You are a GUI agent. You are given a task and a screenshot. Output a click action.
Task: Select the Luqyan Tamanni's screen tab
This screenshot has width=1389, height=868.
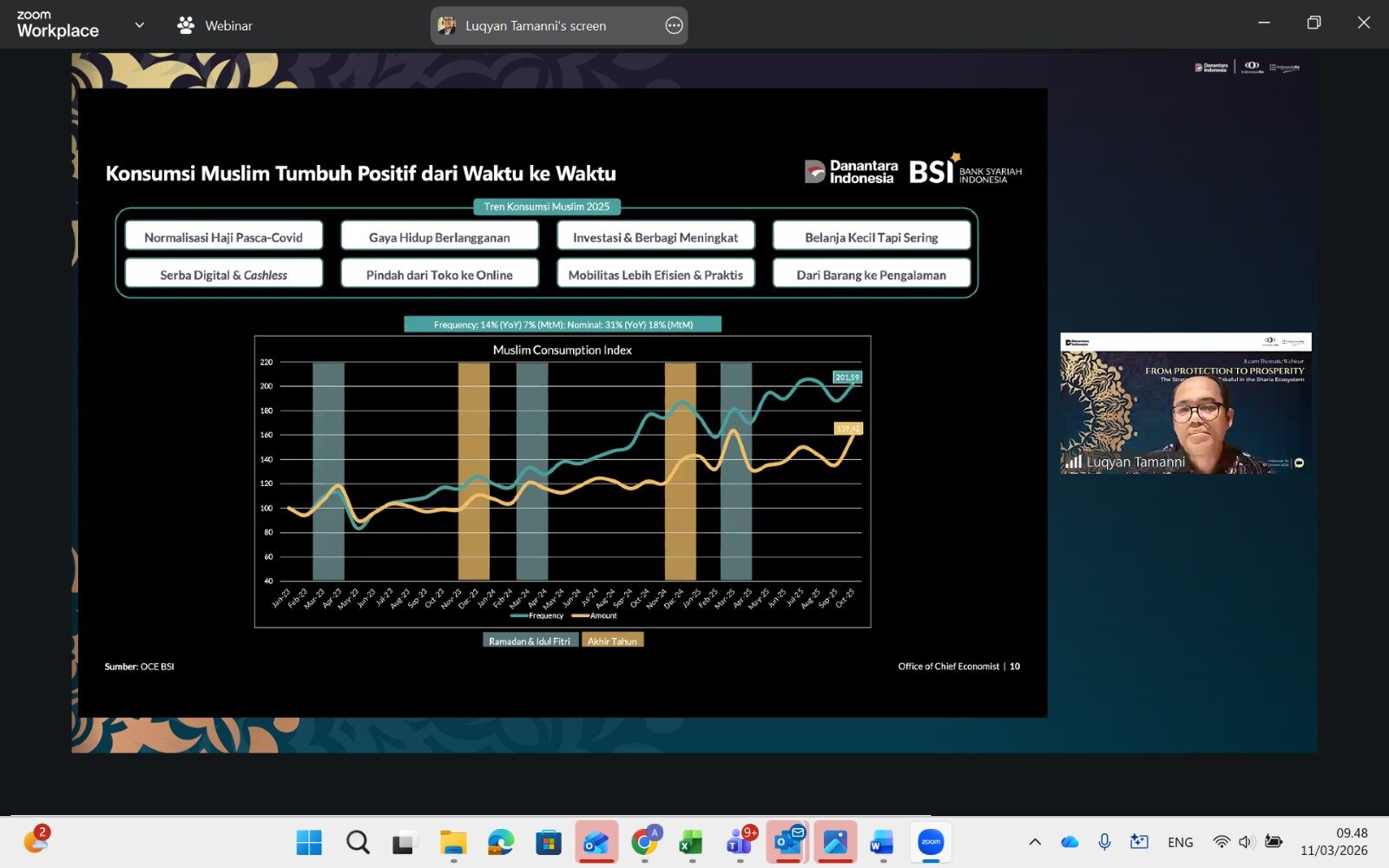[536, 26]
